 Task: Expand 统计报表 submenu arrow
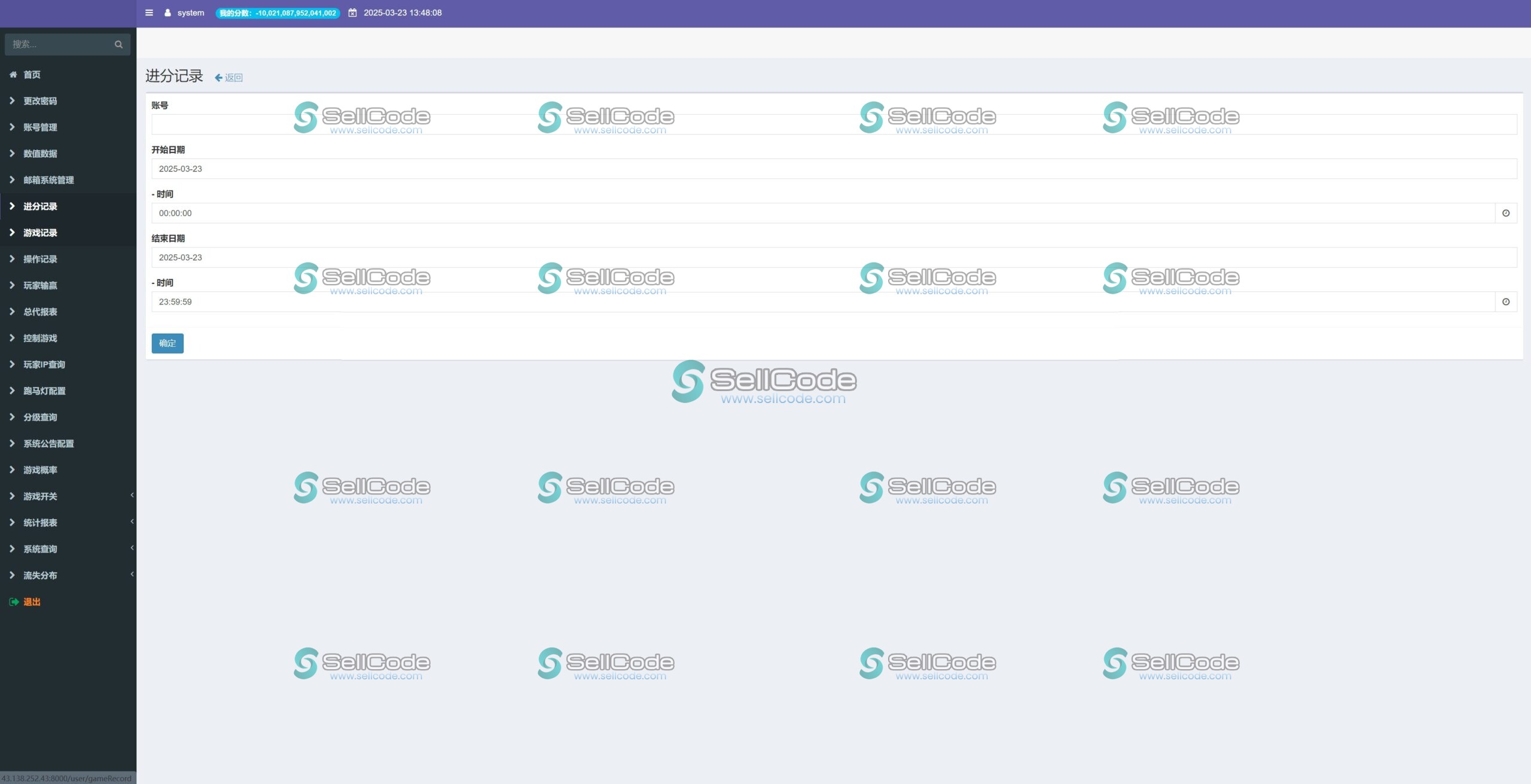[132, 521]
